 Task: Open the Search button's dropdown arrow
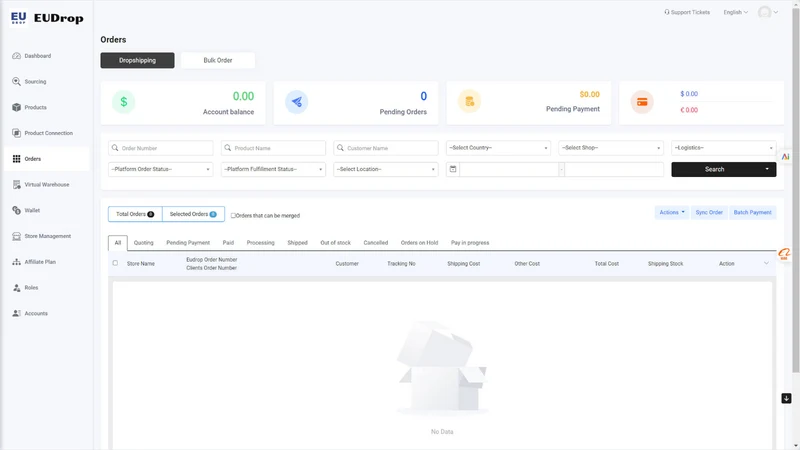click(x=767, y=169)
